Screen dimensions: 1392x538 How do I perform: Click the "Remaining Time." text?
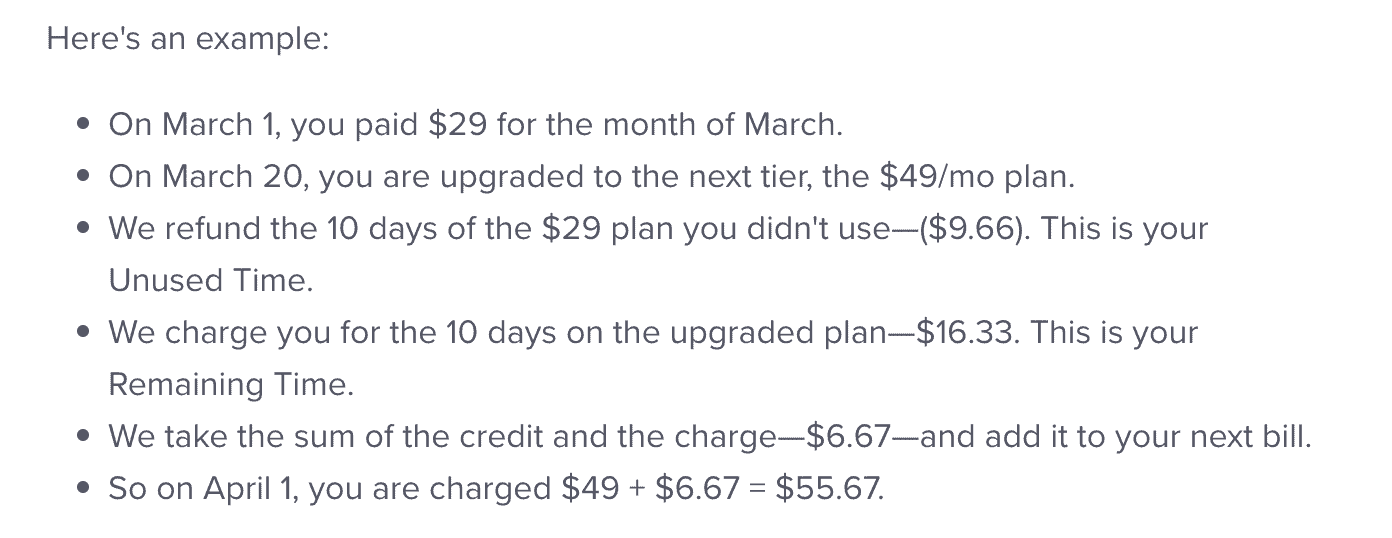(x=231, y=385)
